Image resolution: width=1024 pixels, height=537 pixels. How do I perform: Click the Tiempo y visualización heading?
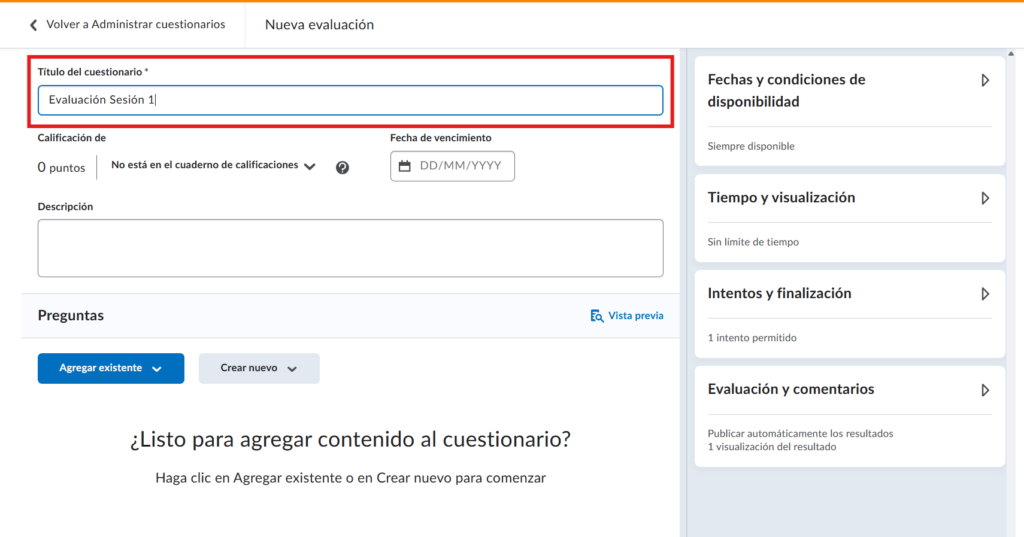coord(781,198)
